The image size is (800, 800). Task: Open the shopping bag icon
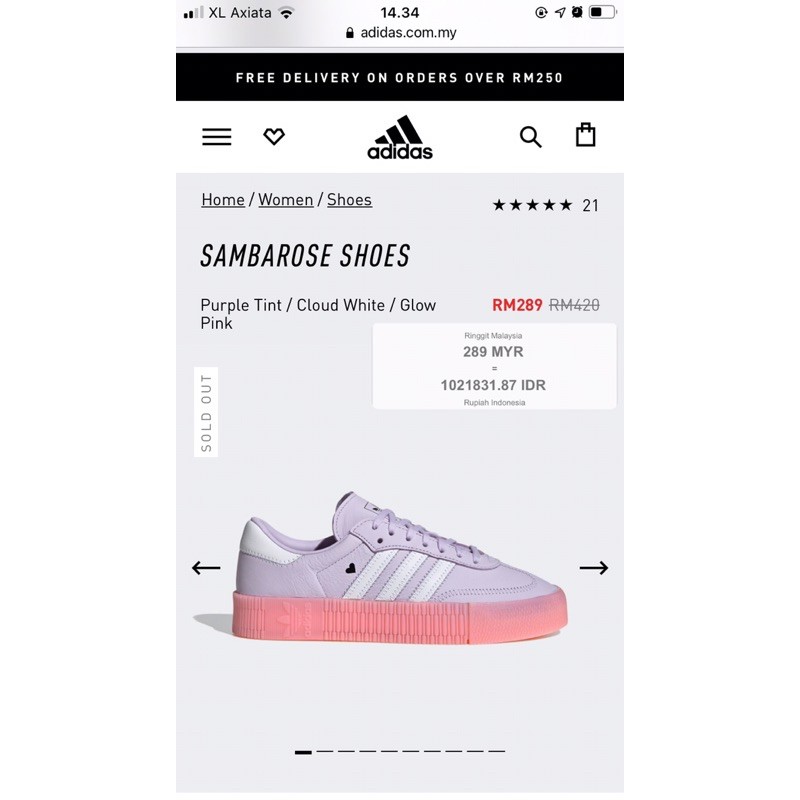(585, 135)
